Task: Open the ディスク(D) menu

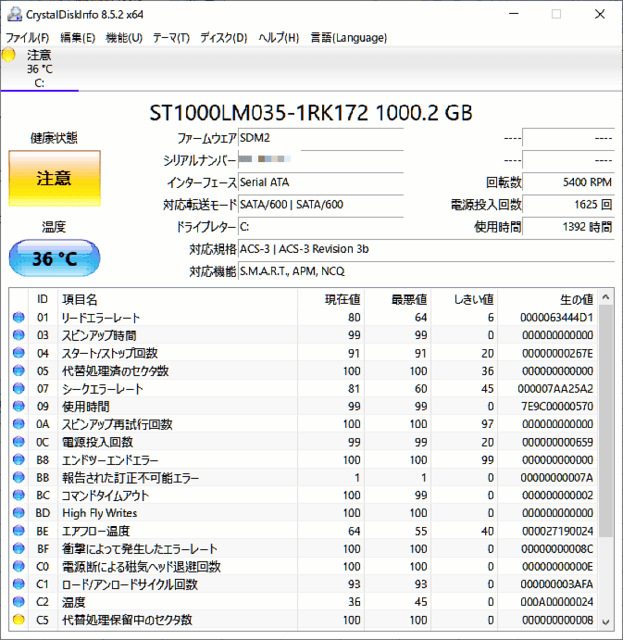Action: click(224, 38)
